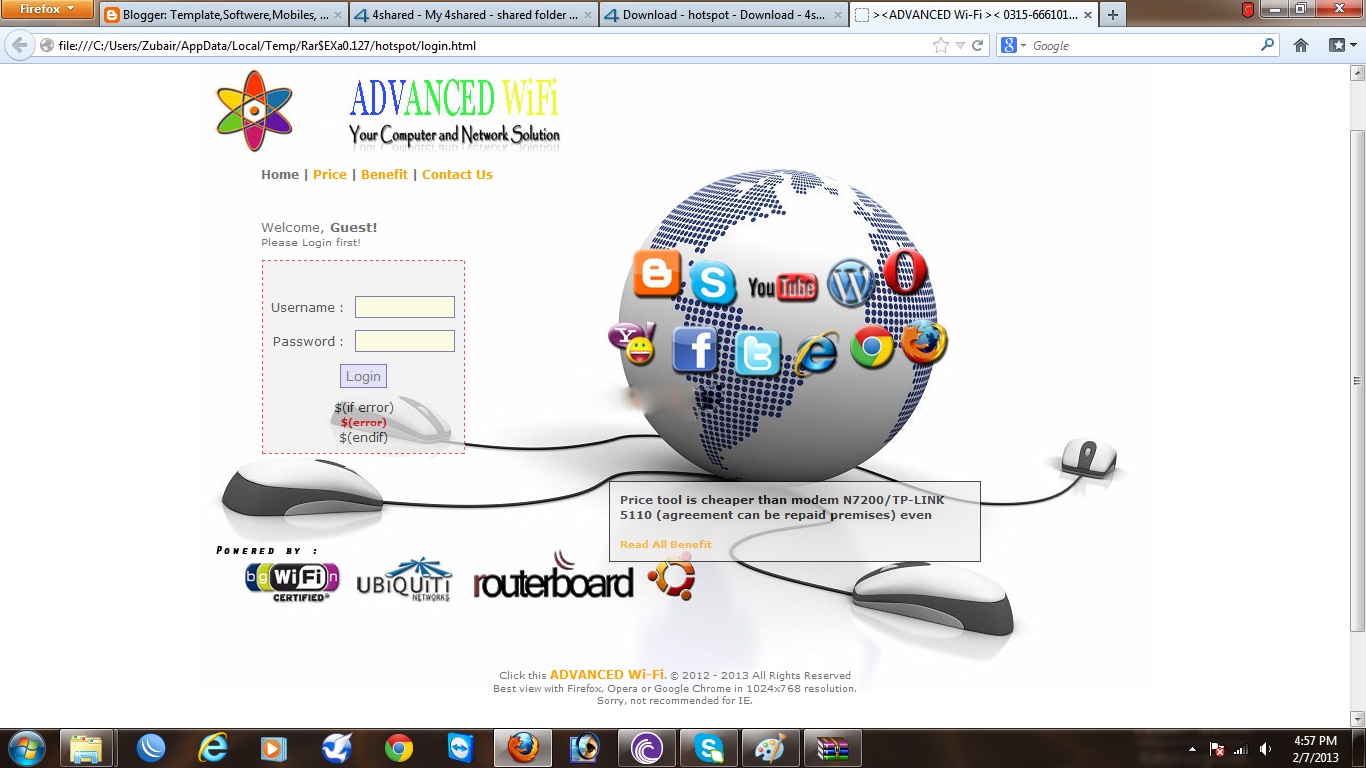Show hidden icons in the system tray

pyautogui.click(x=1193, y=749)
